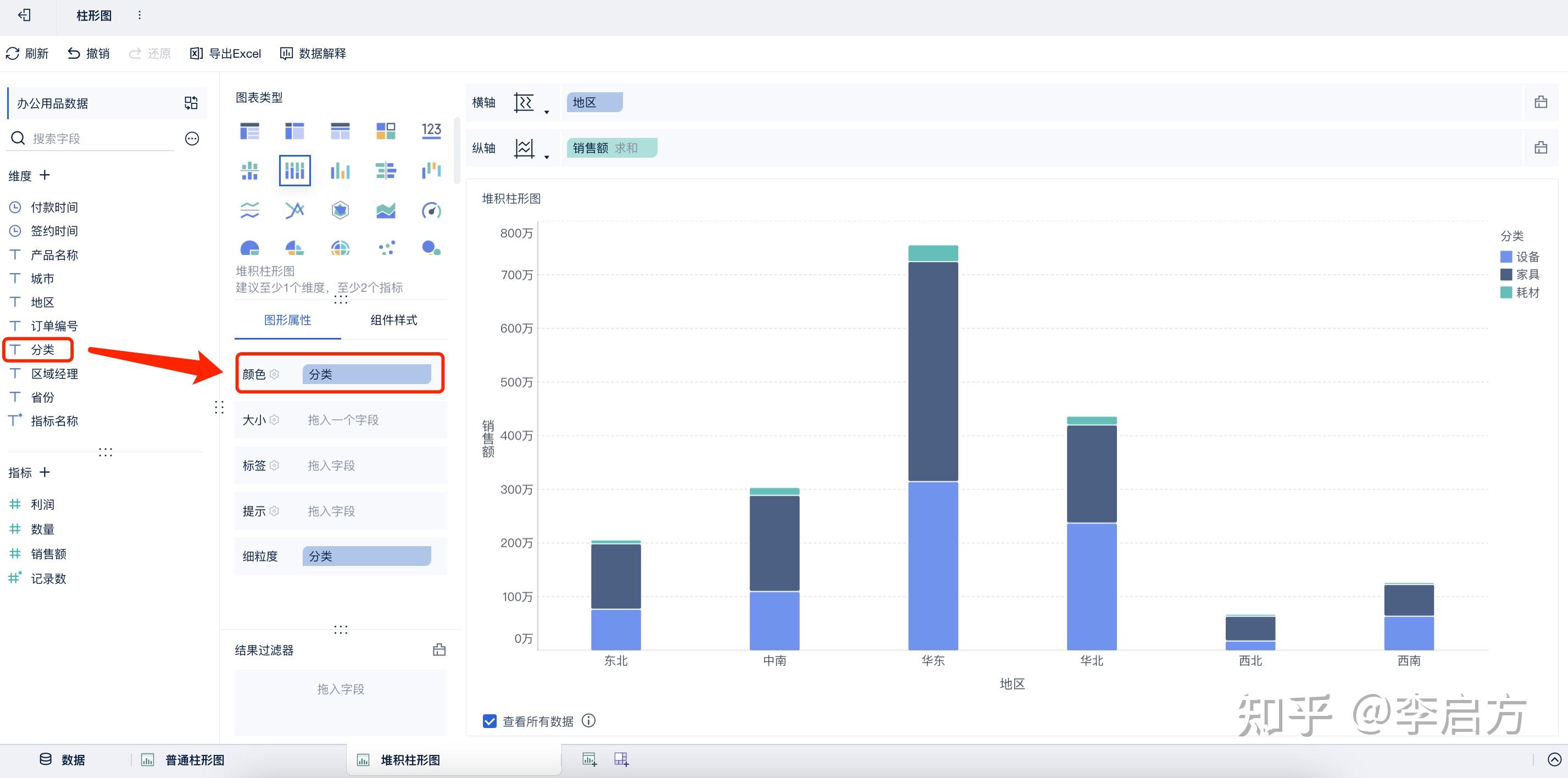
Task: Select the cross table chart type icon
Action: (294, 131)
